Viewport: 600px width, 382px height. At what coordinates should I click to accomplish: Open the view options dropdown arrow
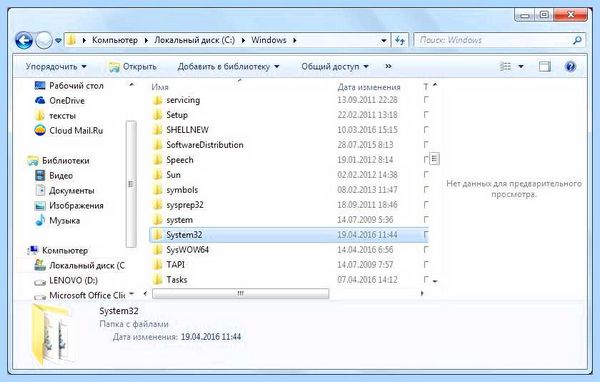[x=521, y=67]
